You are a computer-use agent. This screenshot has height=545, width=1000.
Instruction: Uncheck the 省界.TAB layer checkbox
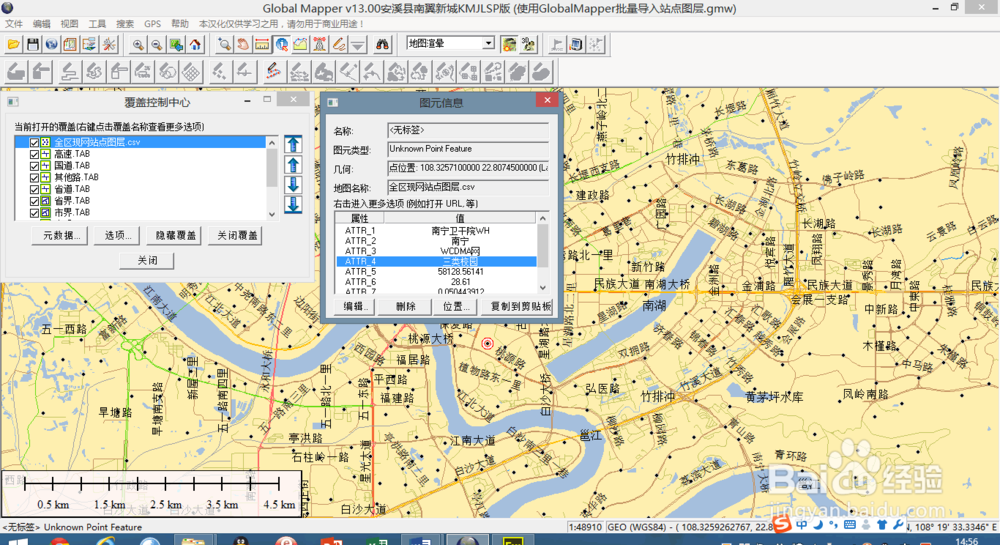tap(34, 201)
